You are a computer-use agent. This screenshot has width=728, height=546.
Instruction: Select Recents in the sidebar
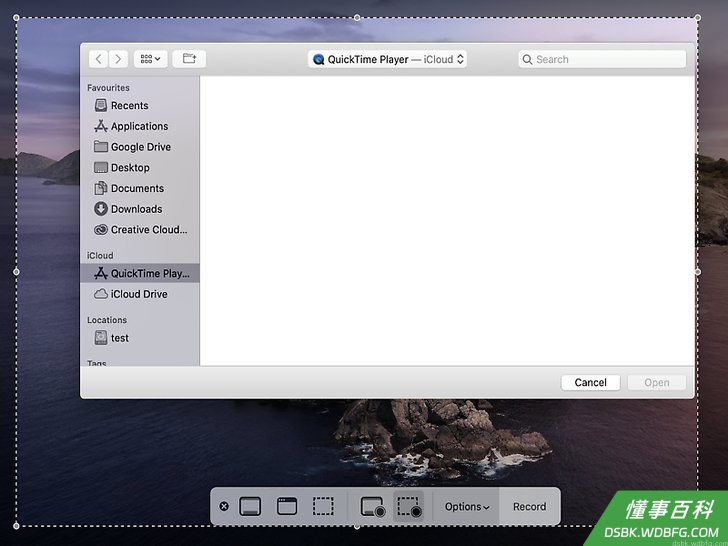tap(139, 105)
